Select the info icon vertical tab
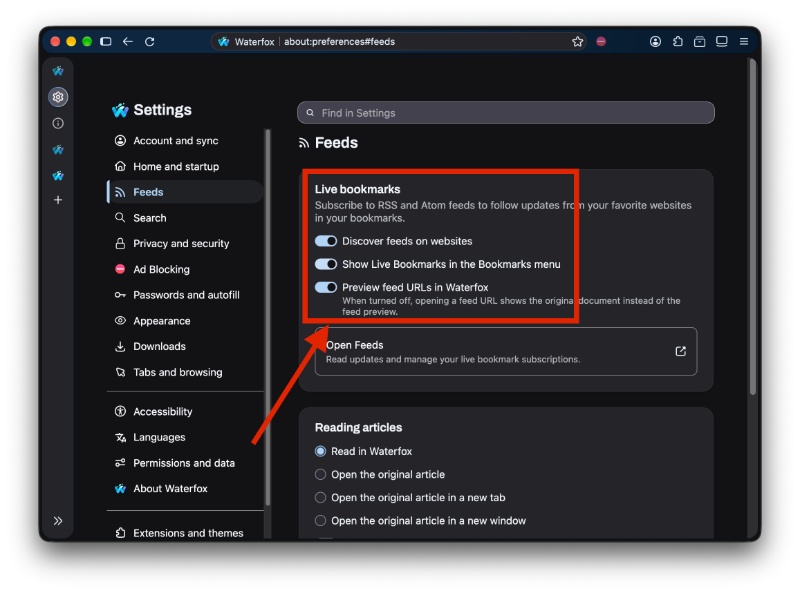This screenshot has height=593, width=800. click(58, 123)
